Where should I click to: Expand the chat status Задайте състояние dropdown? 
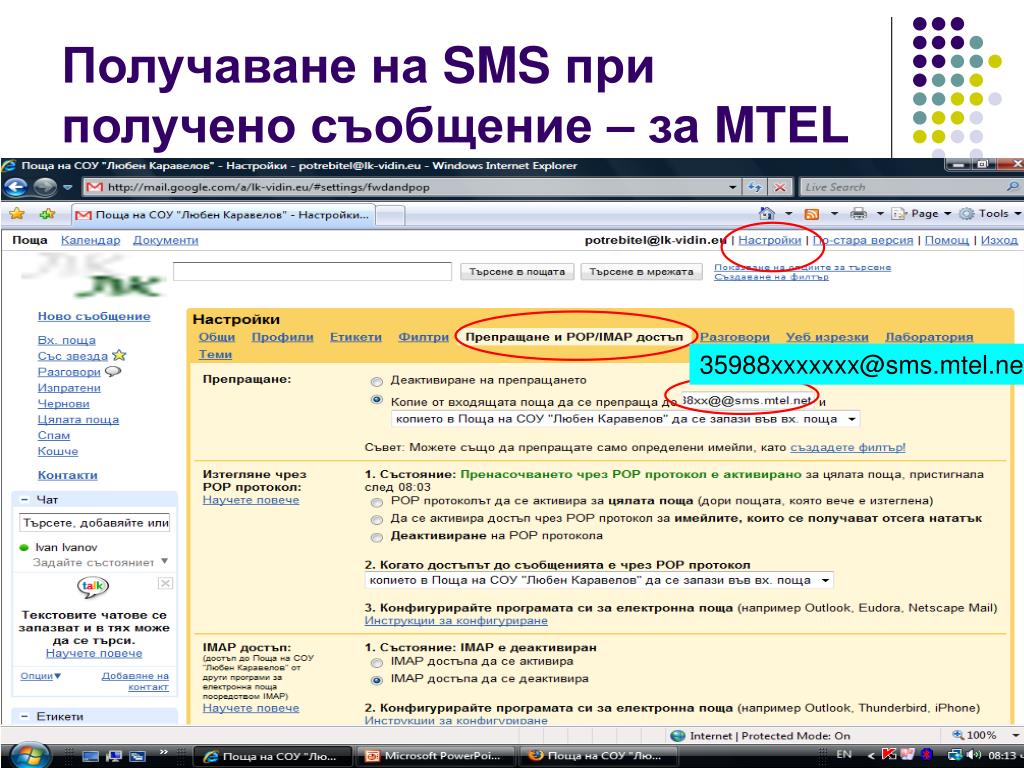coord(165,561)
